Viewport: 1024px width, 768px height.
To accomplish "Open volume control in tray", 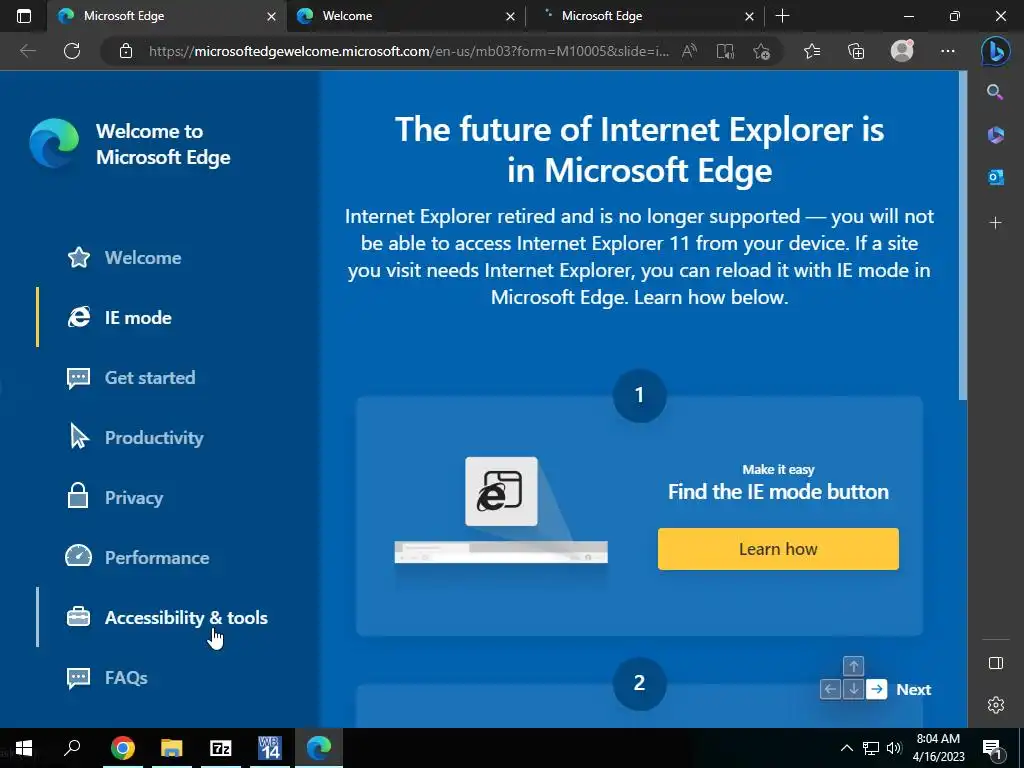I will (894, 748).
